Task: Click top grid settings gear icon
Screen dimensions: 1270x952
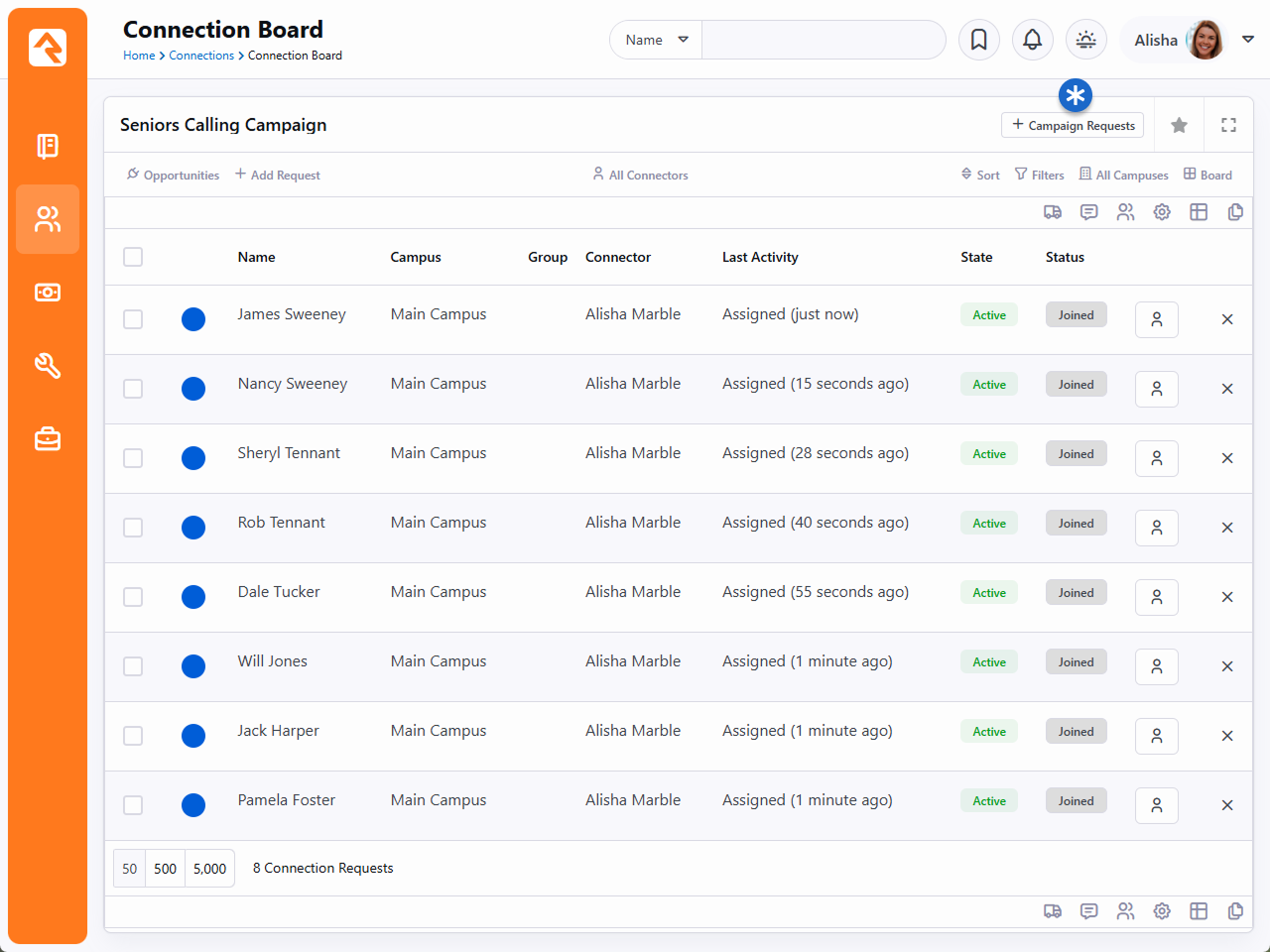Action: point(1162,212)
